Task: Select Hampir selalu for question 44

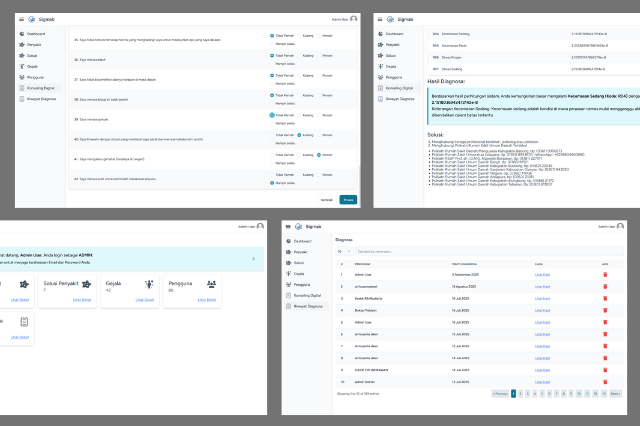Action: tap(272, 183)
